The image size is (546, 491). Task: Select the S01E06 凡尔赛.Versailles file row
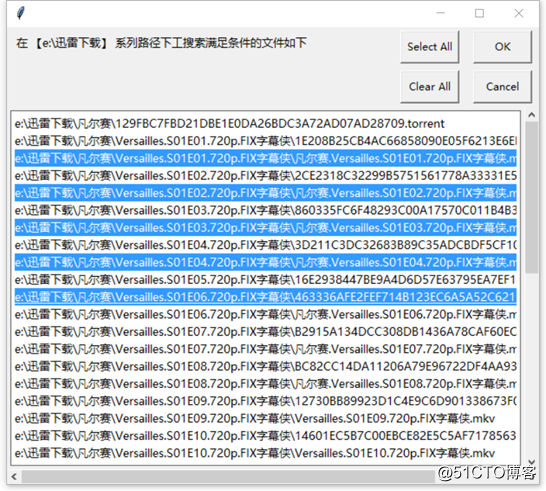tap(266, 314)
